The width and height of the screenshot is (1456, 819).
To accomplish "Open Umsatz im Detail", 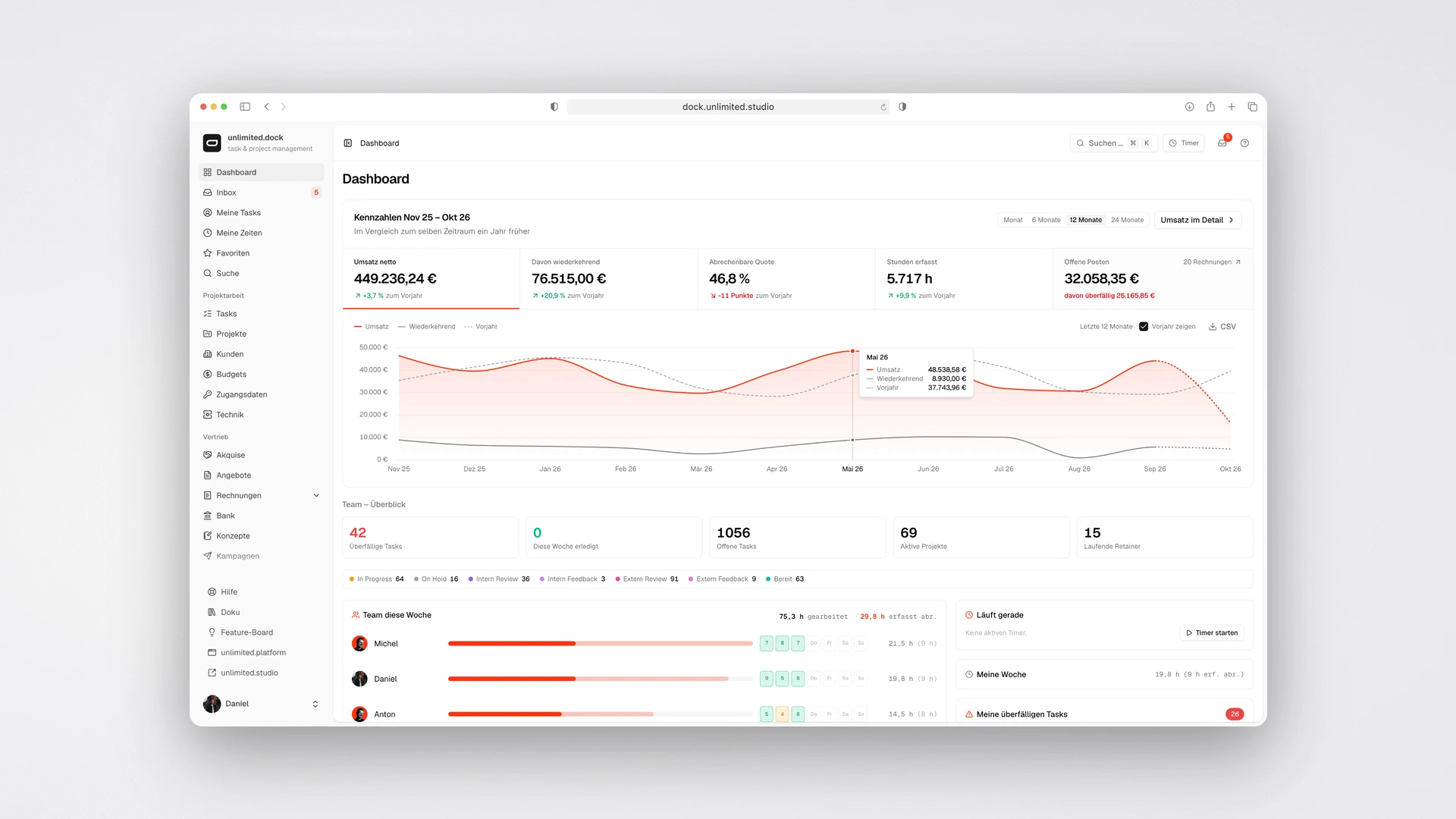I will tap(1197, 220).
